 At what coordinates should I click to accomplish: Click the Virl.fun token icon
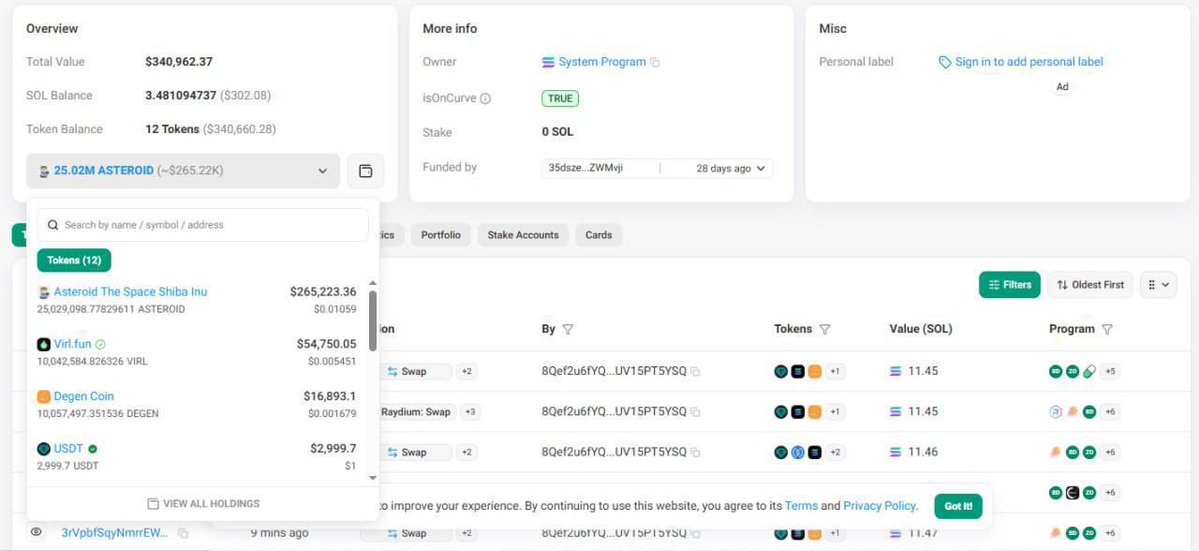[x=44, y=345]
